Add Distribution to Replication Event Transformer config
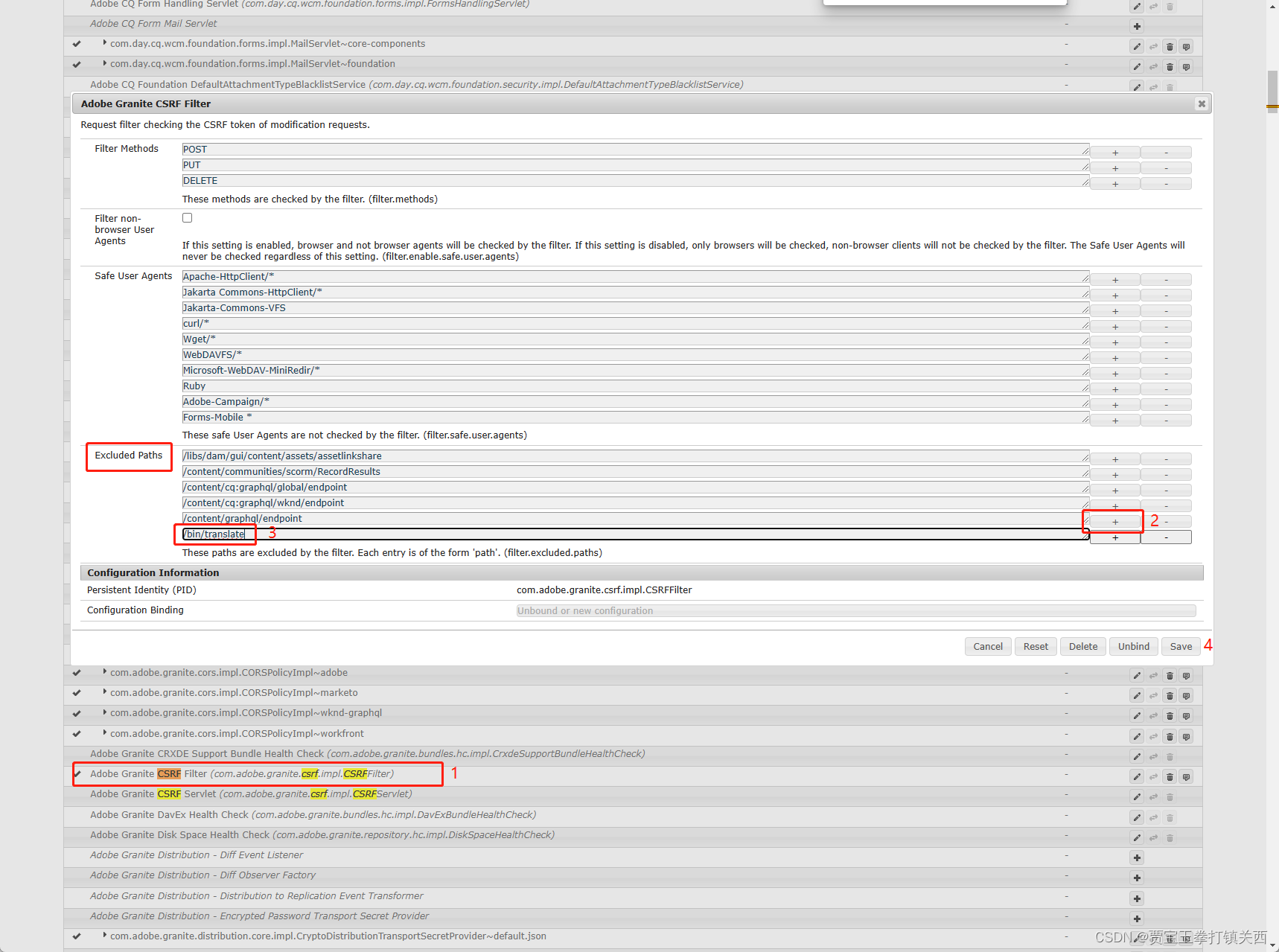 1137,899
